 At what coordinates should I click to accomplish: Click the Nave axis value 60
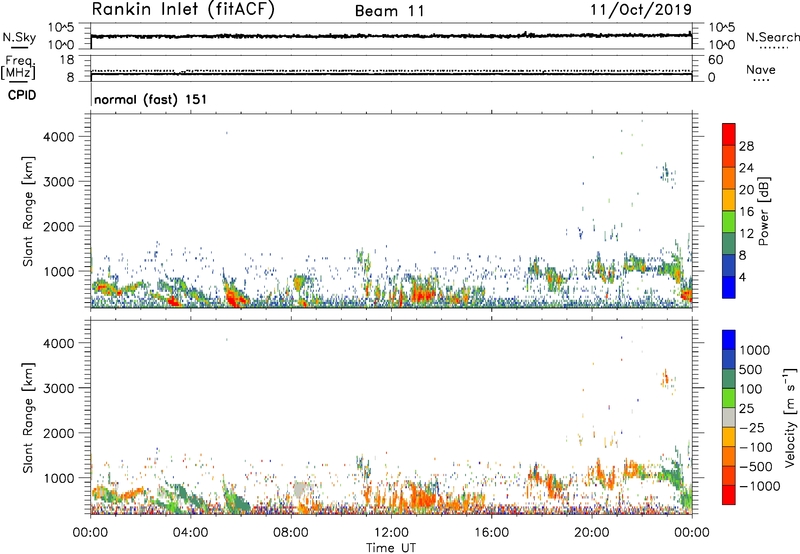click(715, 60)
